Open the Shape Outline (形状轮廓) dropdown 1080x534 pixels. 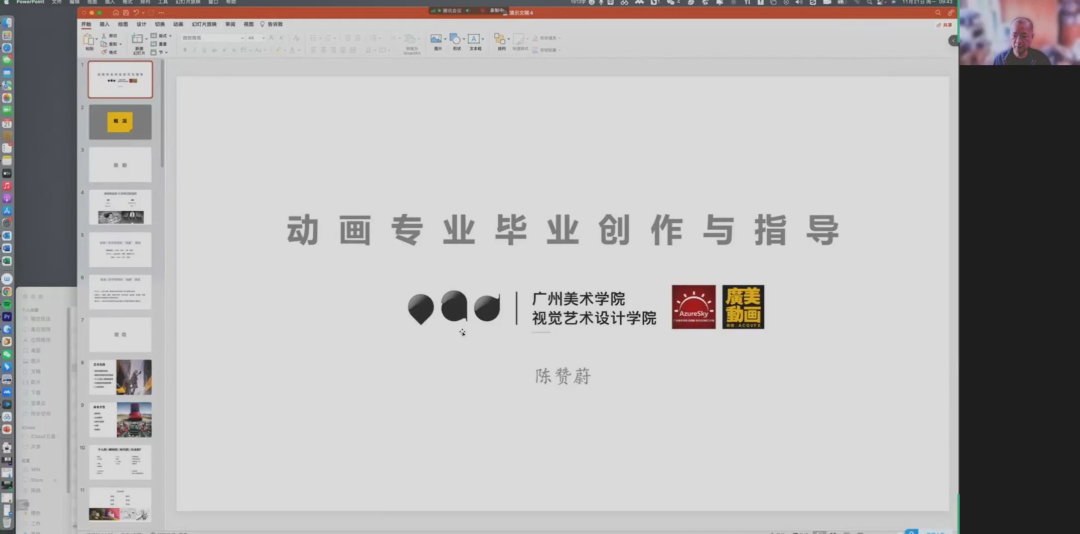pyautogui.click(x=546, y=50)
